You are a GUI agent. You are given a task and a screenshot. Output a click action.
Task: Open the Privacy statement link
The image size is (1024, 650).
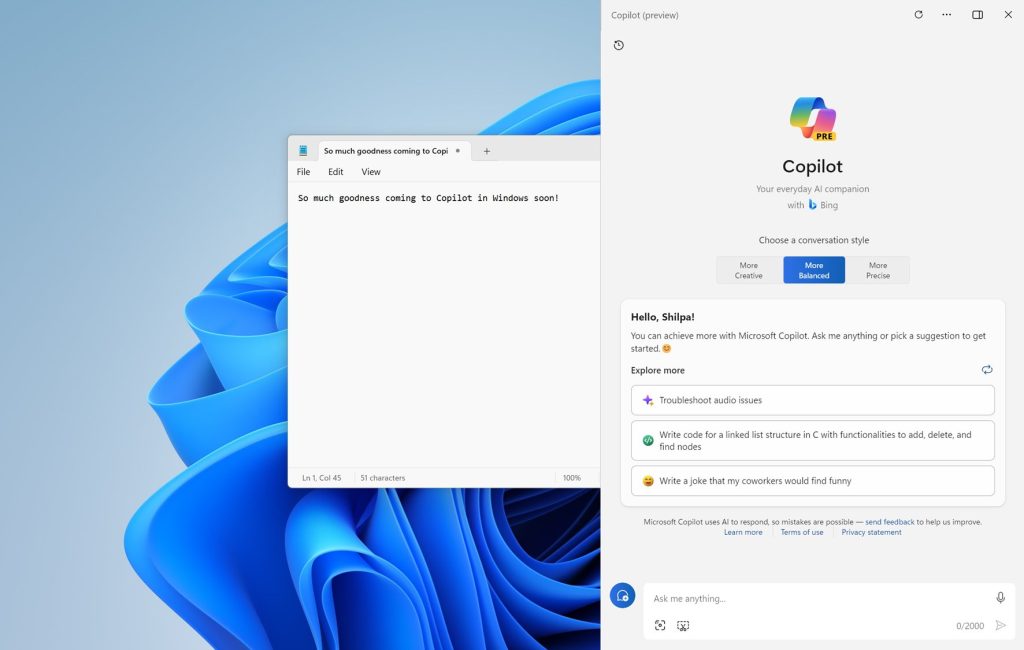(870, 531)
